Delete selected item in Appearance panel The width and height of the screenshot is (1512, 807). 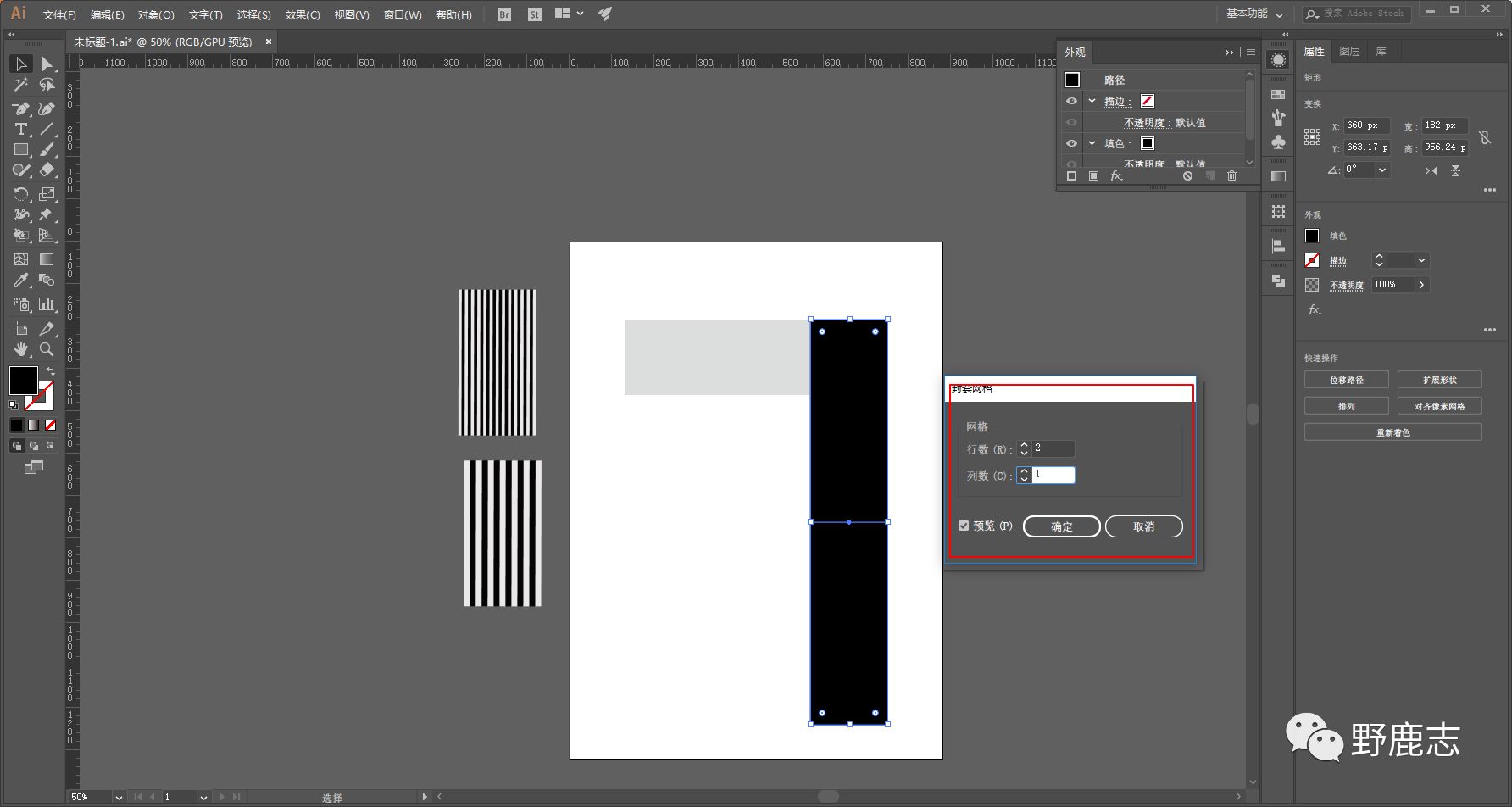[1231, 175]
